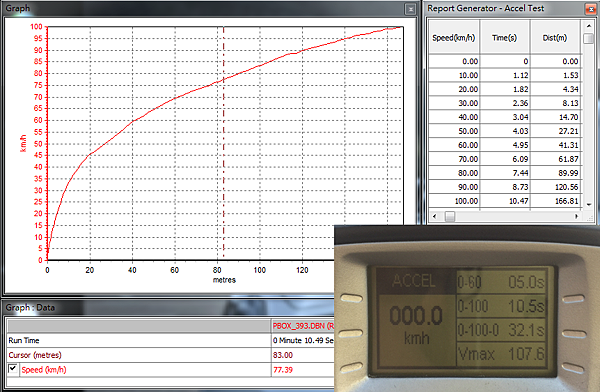Close the Graph panel

click(410, 9)
